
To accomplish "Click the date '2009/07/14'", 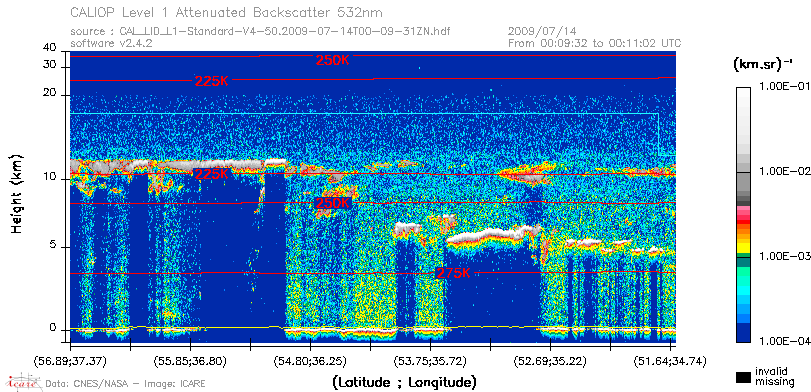I will [542, 32].
